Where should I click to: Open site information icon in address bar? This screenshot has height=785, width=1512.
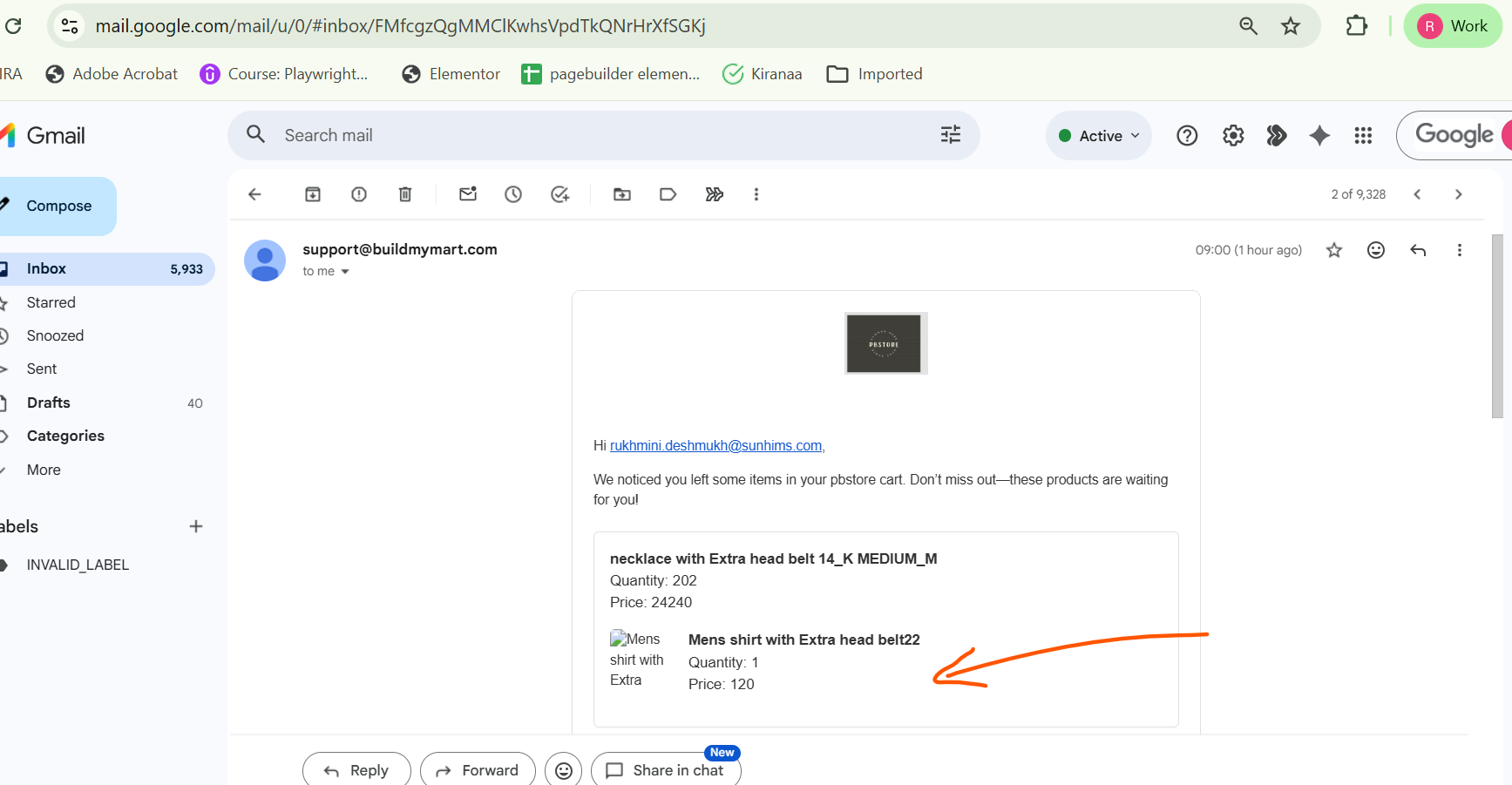coord(70,26)
